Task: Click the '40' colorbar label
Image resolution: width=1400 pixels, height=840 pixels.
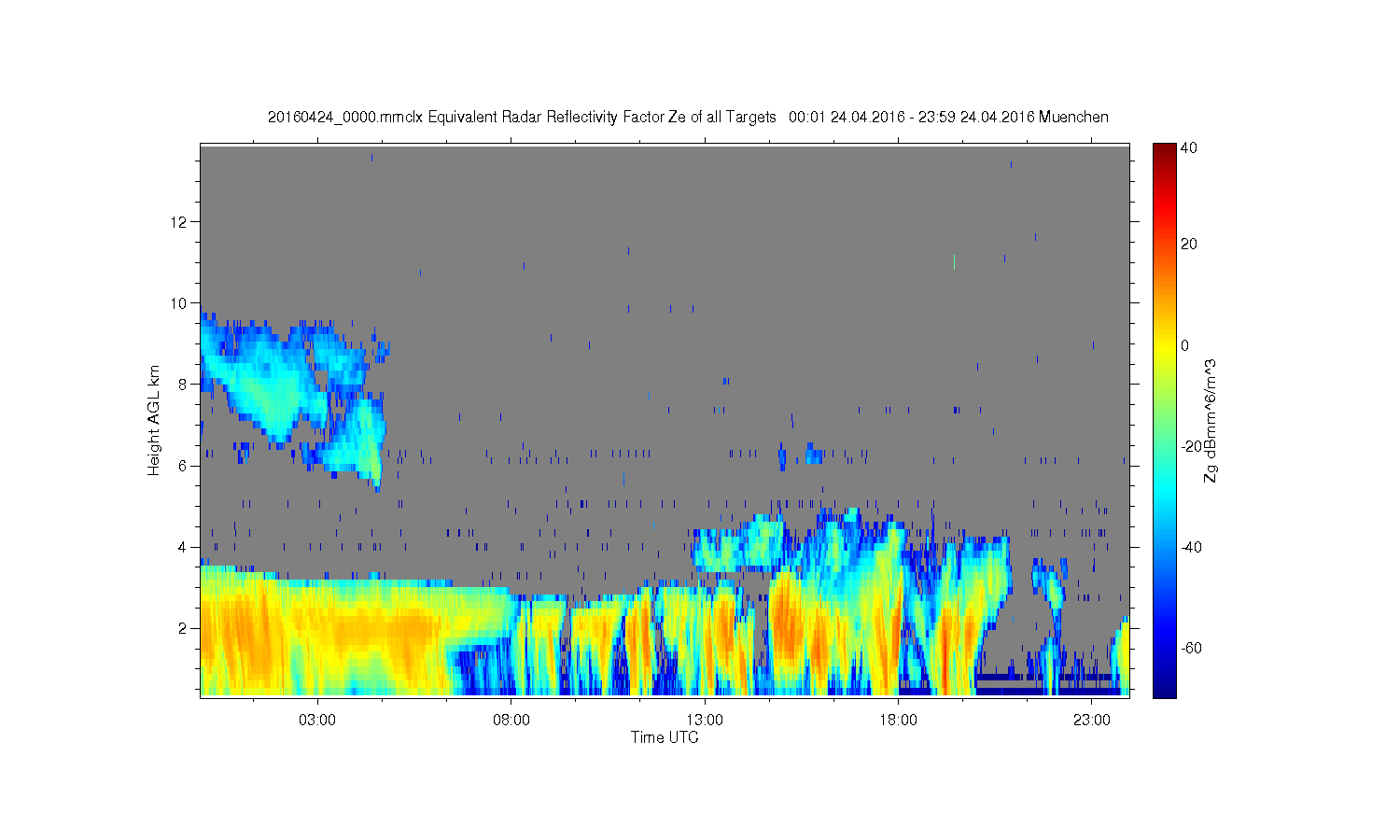Action: (1189, 147)
